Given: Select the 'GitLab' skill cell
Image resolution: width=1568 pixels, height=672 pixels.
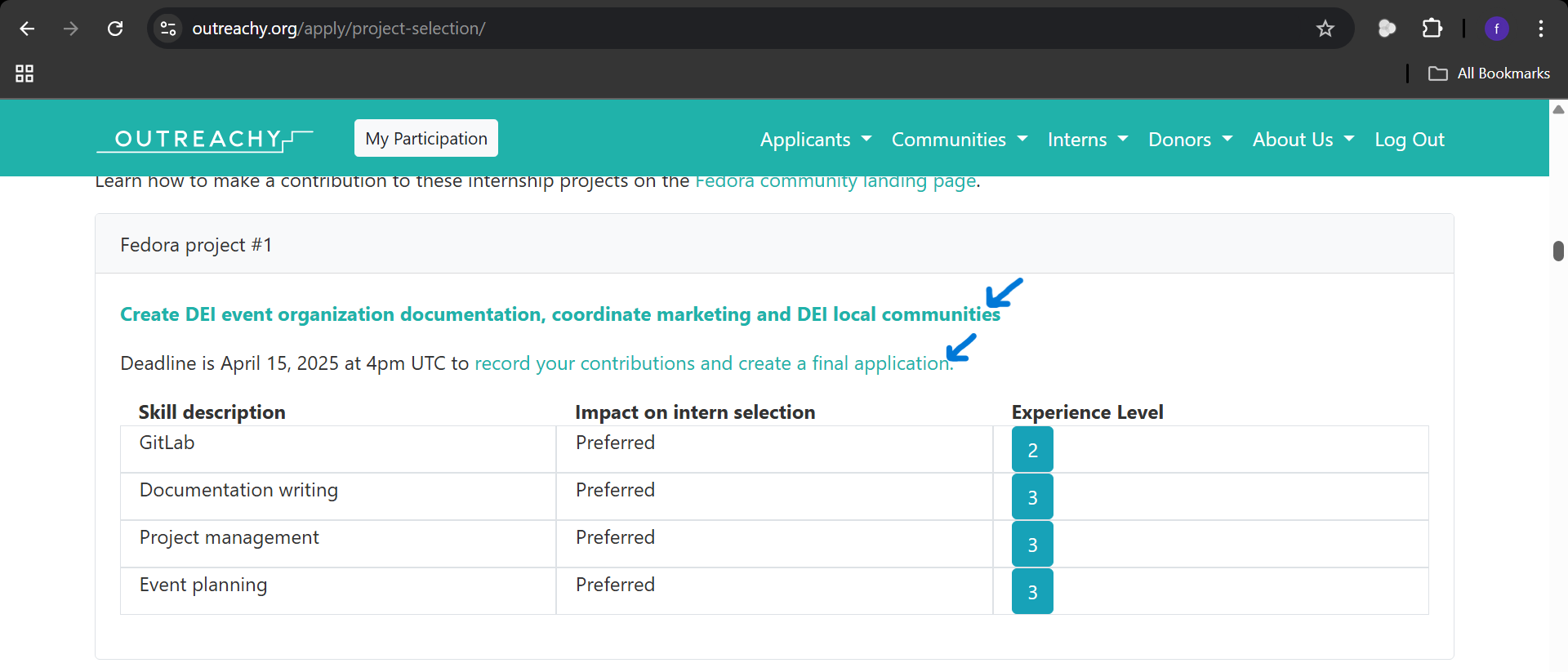Looking at the screenshot, I should (x=338, y=449).
